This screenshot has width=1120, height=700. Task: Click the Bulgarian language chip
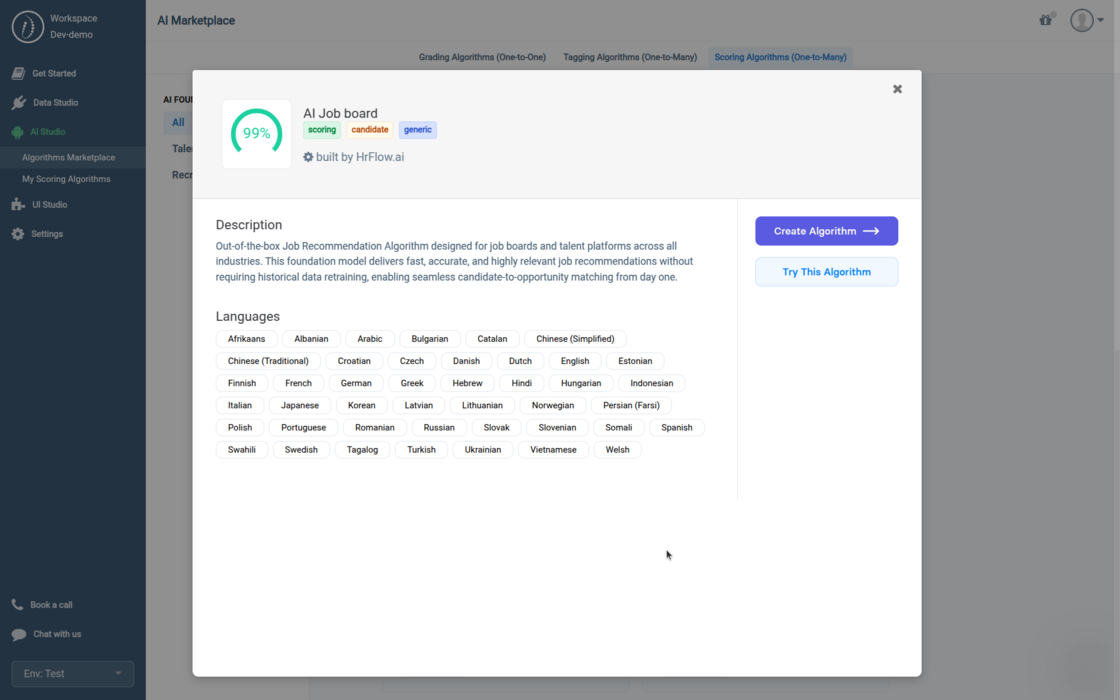pyautogui.click(x=430, y=339)
